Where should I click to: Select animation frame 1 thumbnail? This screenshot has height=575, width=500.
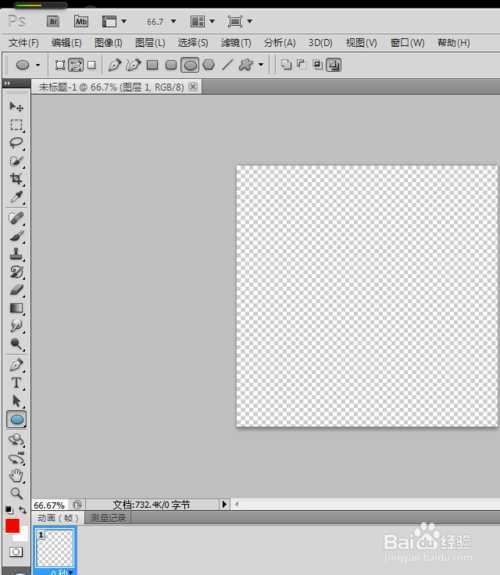55,548
